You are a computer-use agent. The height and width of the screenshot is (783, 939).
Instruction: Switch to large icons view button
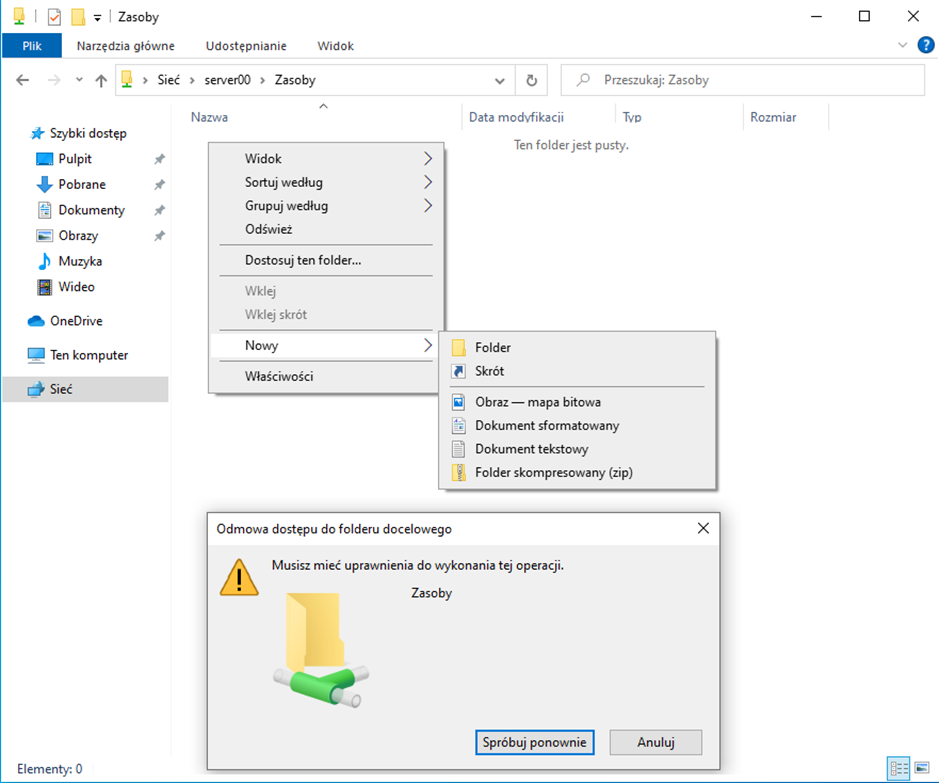pos(920,768)
